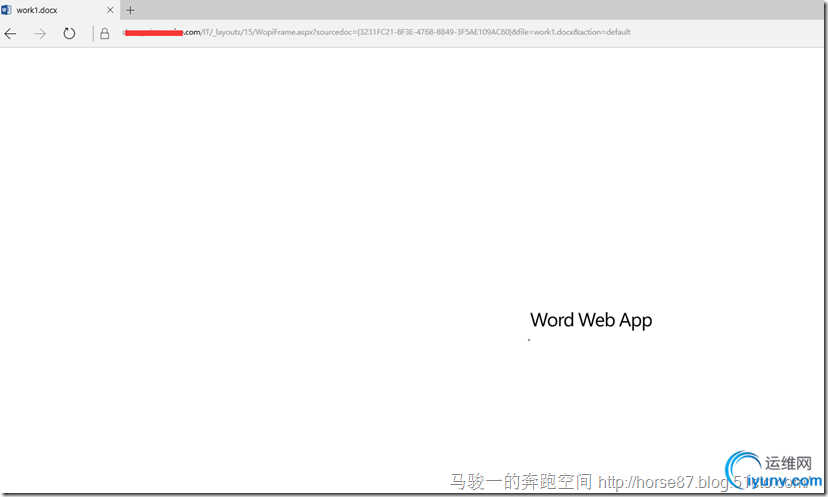
Task: Click the Word Web App loading text
Action: click(591, 320)
